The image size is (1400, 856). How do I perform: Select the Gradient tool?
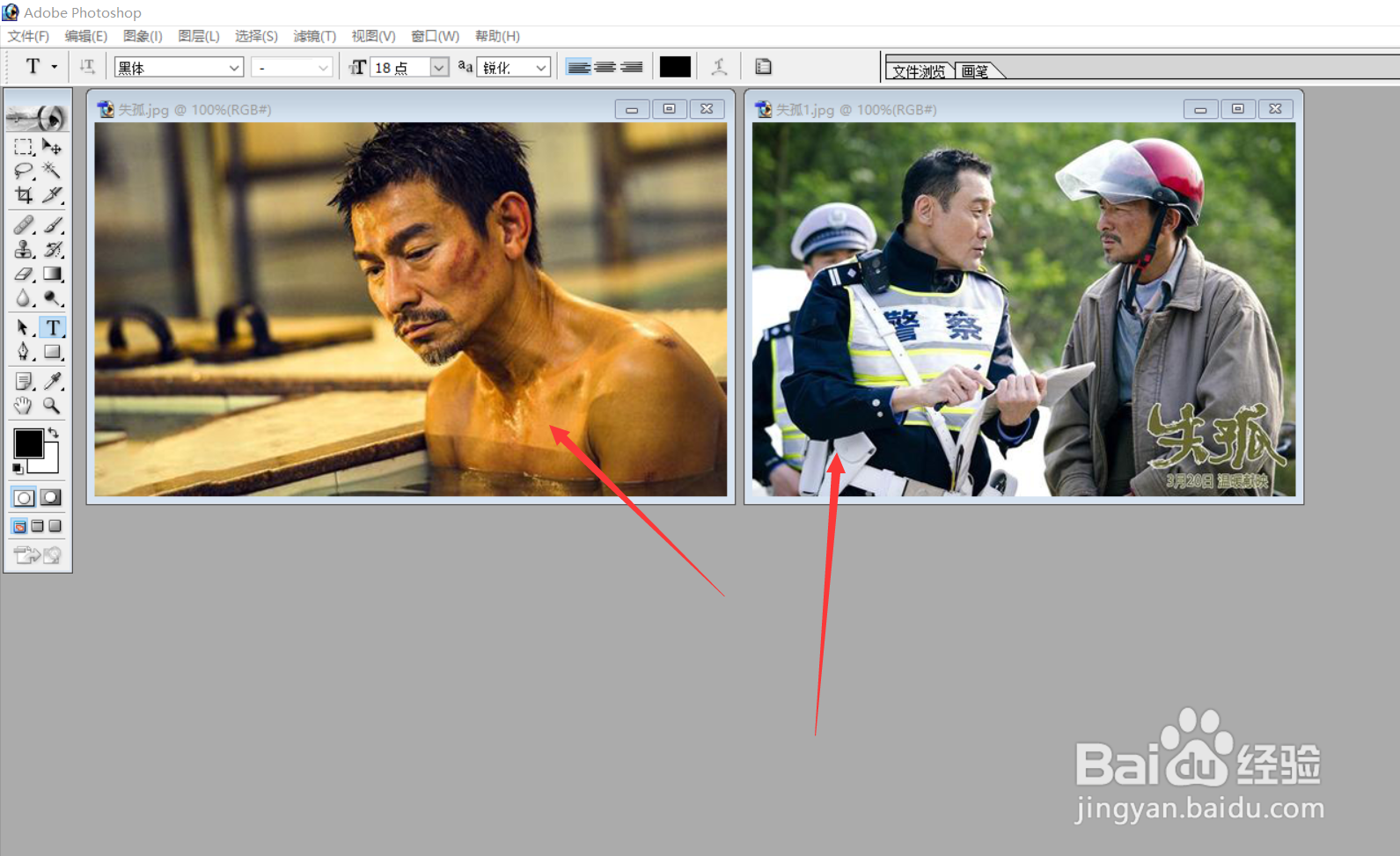52,274
